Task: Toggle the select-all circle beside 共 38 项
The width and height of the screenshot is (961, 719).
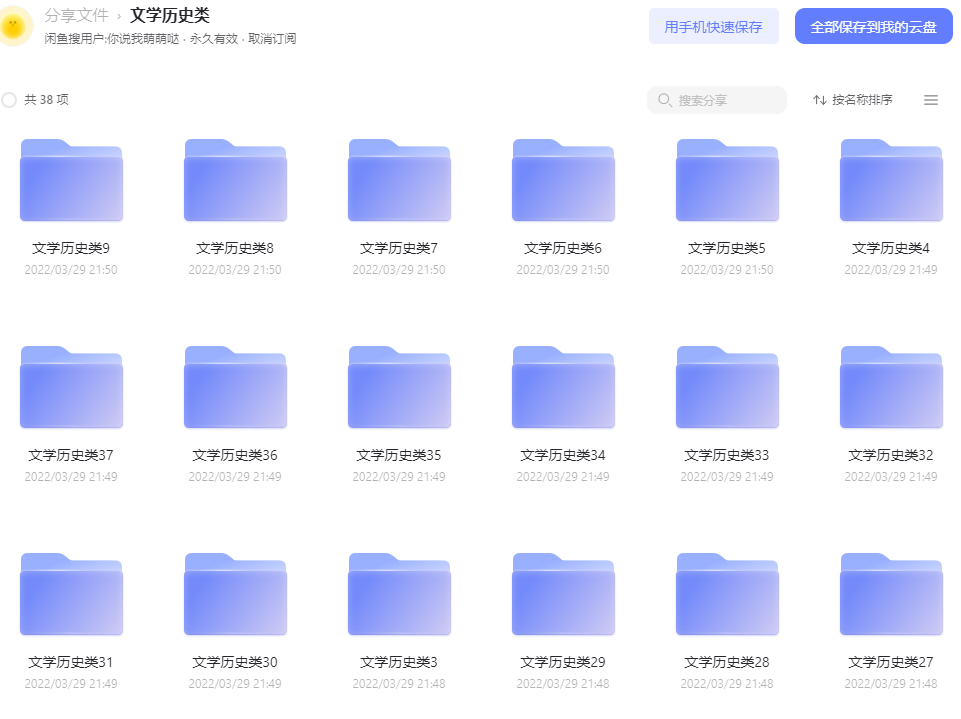Action: click(x=9, y=99)
